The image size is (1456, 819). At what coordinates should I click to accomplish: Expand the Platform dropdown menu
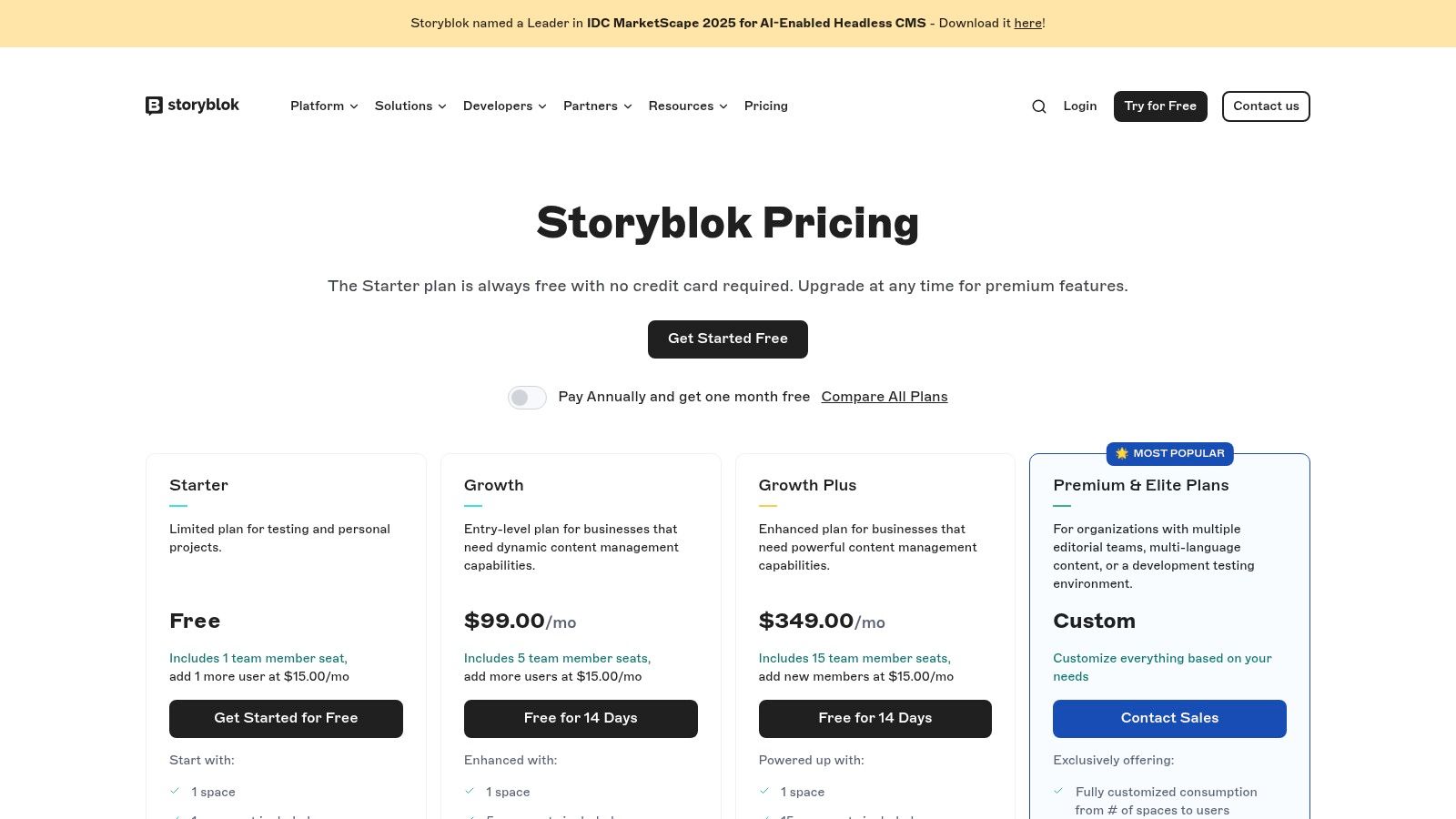click(x=323, y=106)
